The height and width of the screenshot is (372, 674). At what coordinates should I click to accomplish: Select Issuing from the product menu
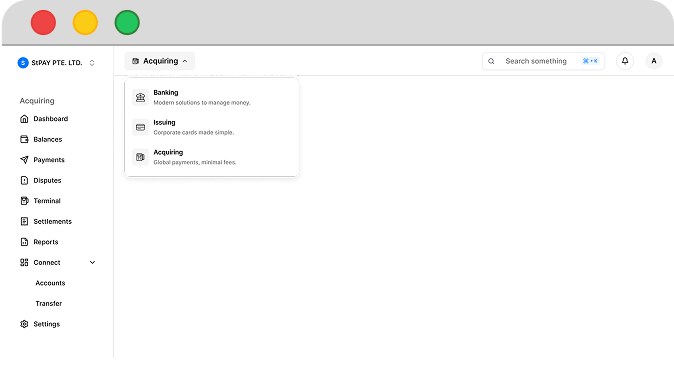[212, 127]
